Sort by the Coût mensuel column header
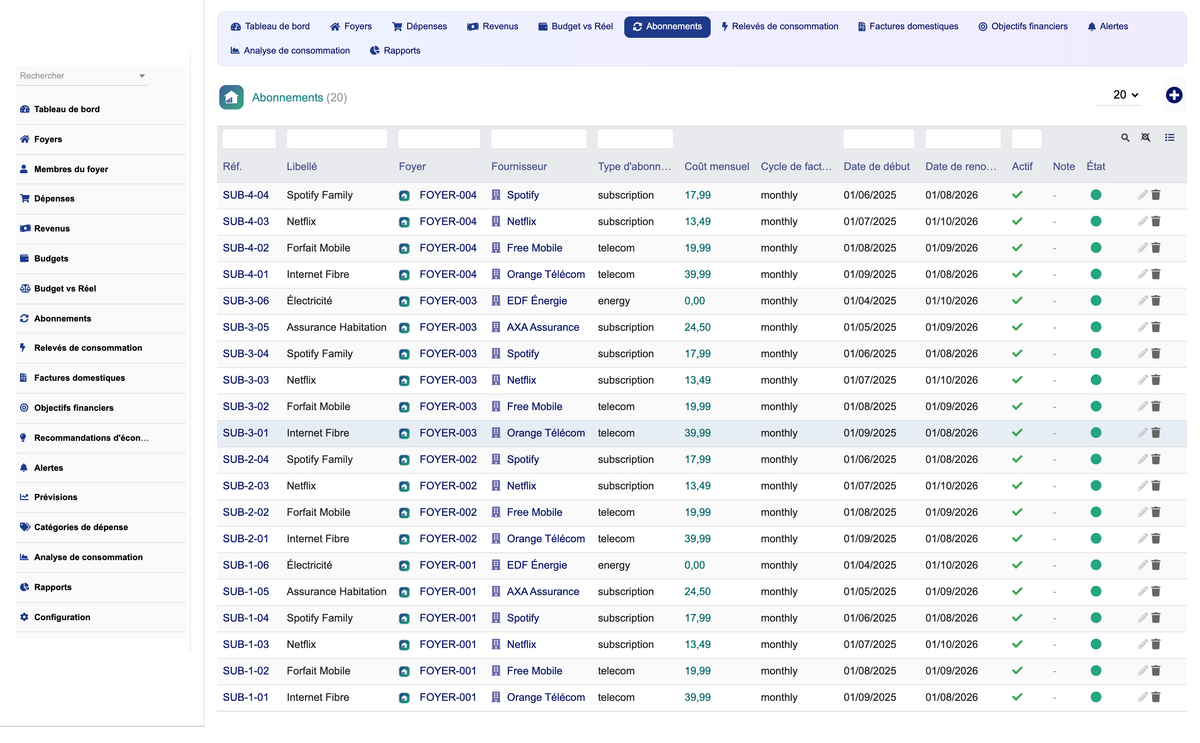 (717, 167)
